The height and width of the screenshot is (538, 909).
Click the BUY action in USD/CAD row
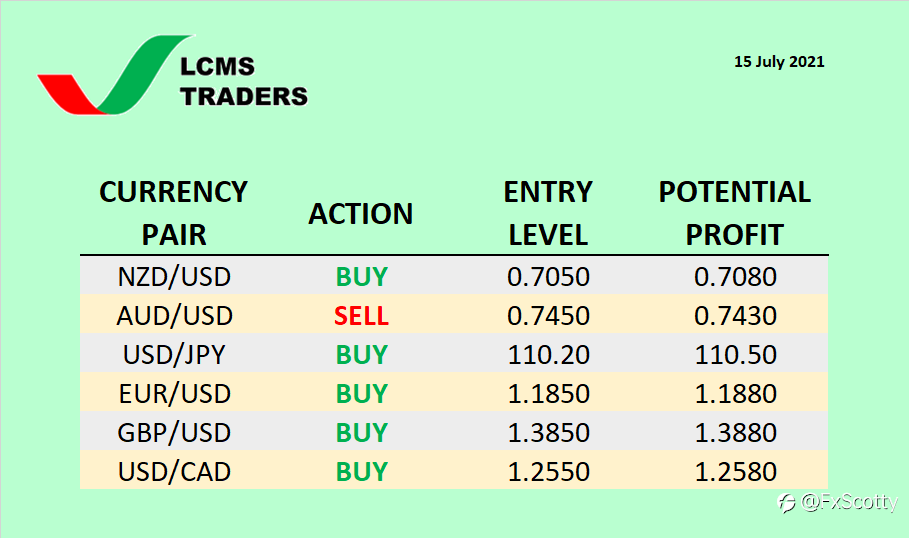pyautogui.click(x=362, y=472)
